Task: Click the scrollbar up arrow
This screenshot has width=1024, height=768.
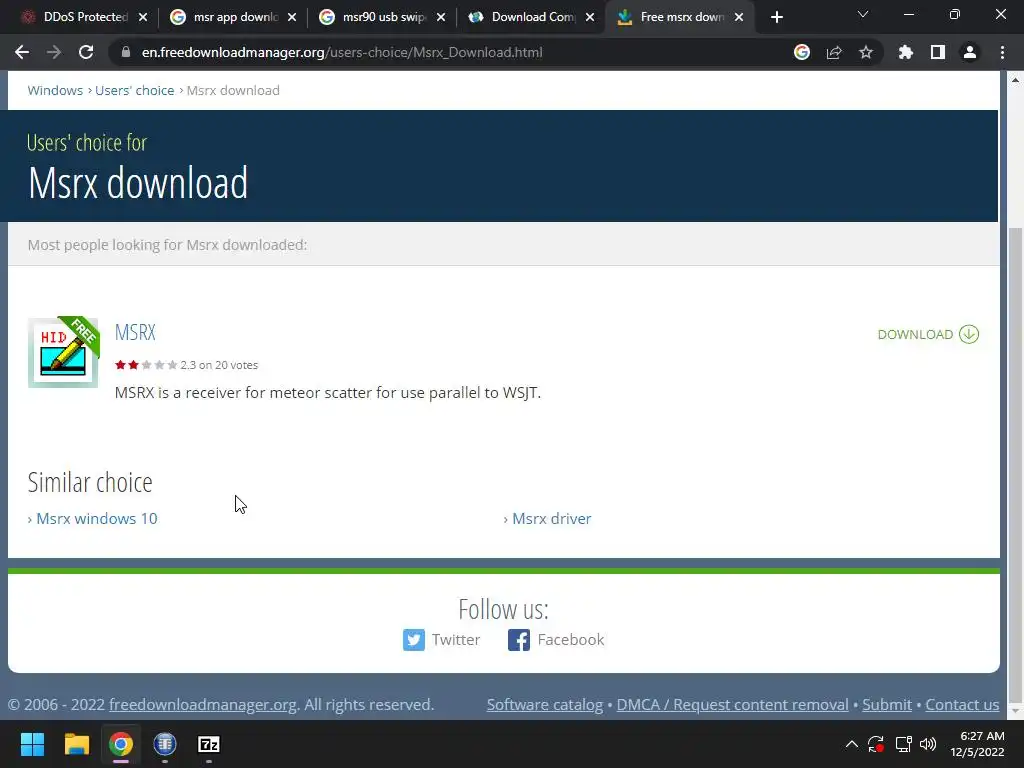Action: click(x=1016, y=80)
